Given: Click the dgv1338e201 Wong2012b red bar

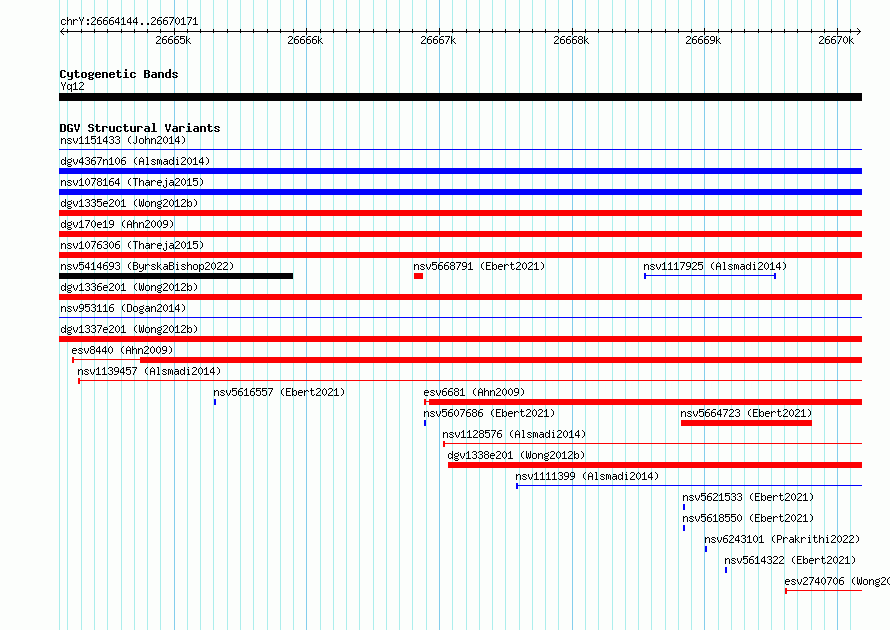Looking at the screenshot, I should coord(655,465).
